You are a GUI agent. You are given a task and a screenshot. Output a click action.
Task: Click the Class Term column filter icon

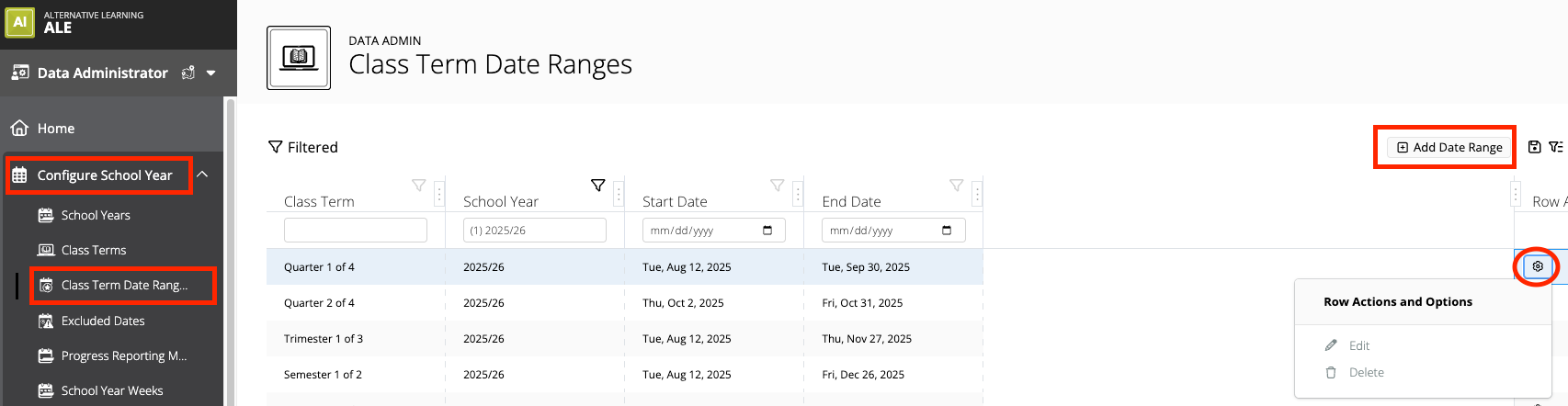tap(419, 186)
